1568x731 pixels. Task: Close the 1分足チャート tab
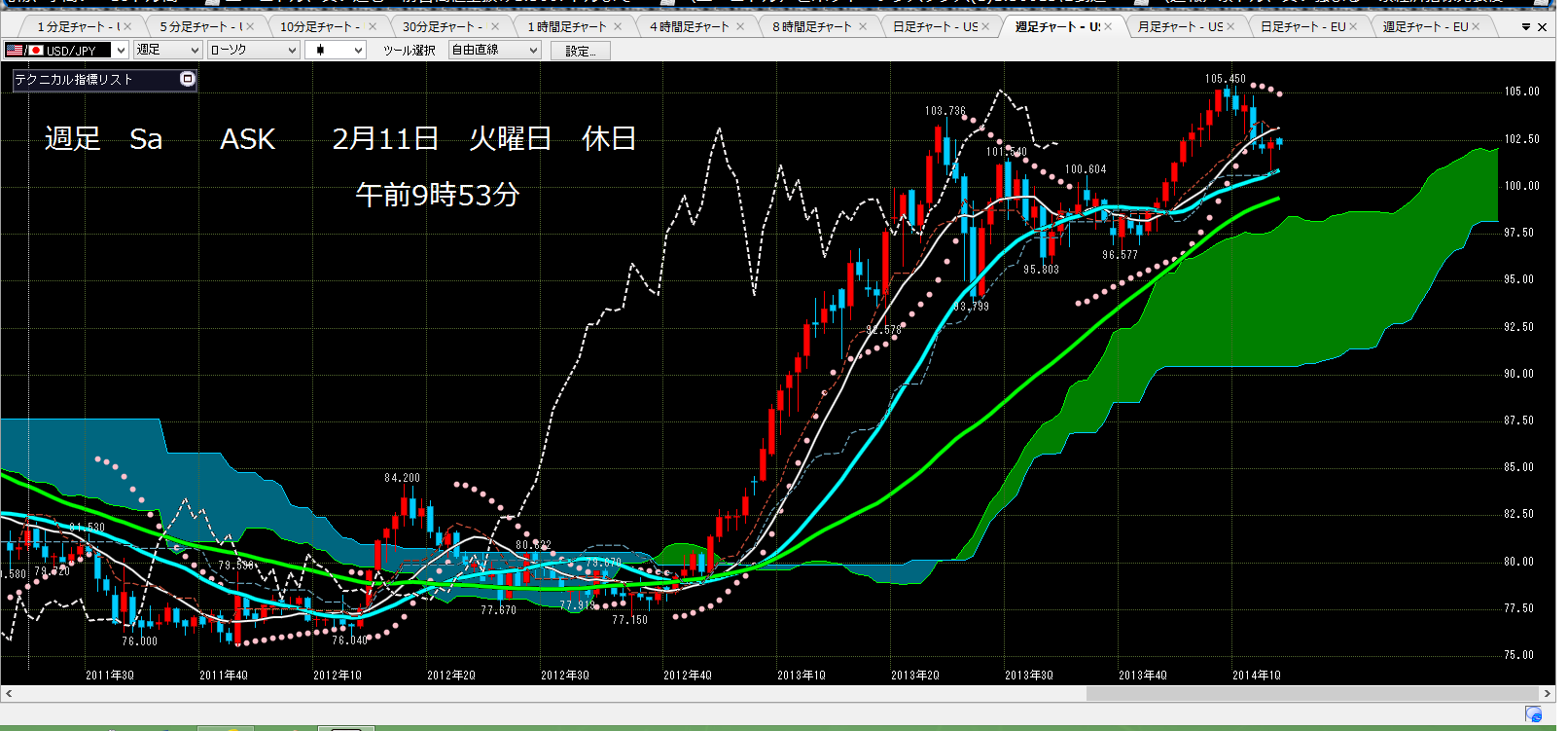click(127, 26)
